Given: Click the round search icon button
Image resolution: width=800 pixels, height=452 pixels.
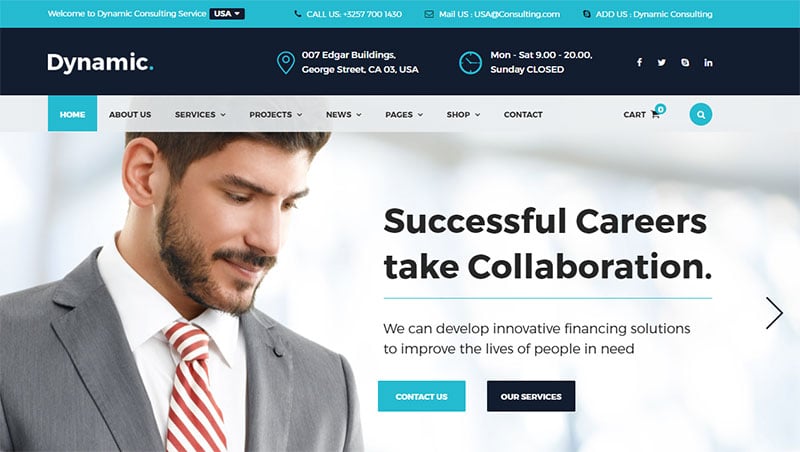Looking at the screenshot, I should pyautogui.click(x=701, y=114).
